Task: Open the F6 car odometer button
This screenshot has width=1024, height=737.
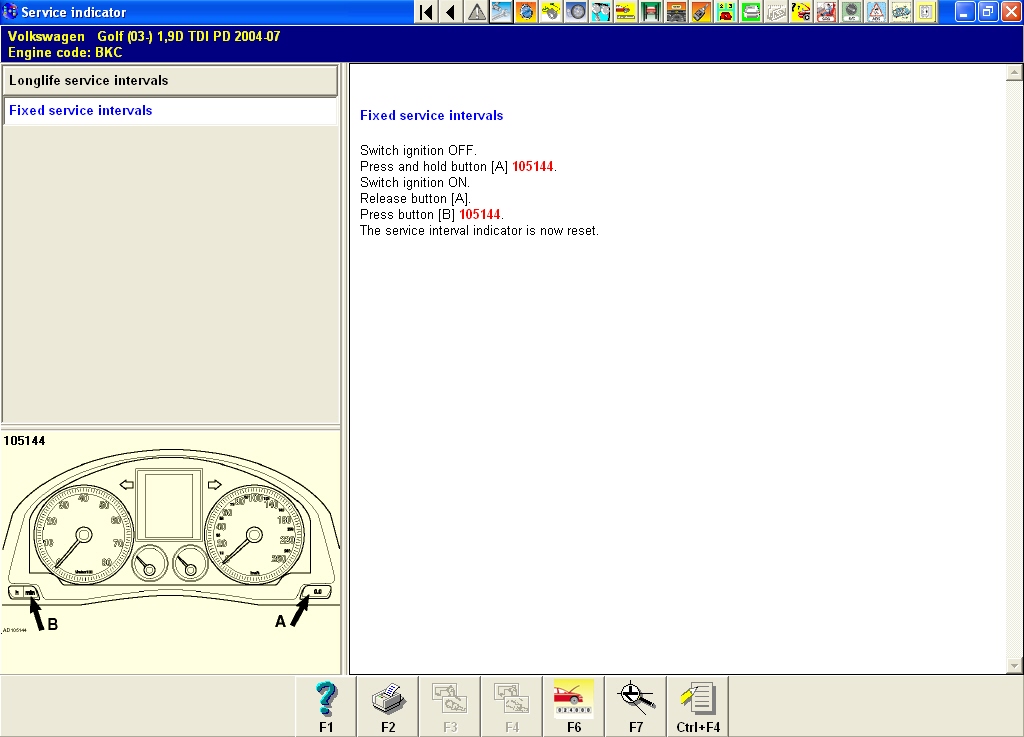Action: 574,706
